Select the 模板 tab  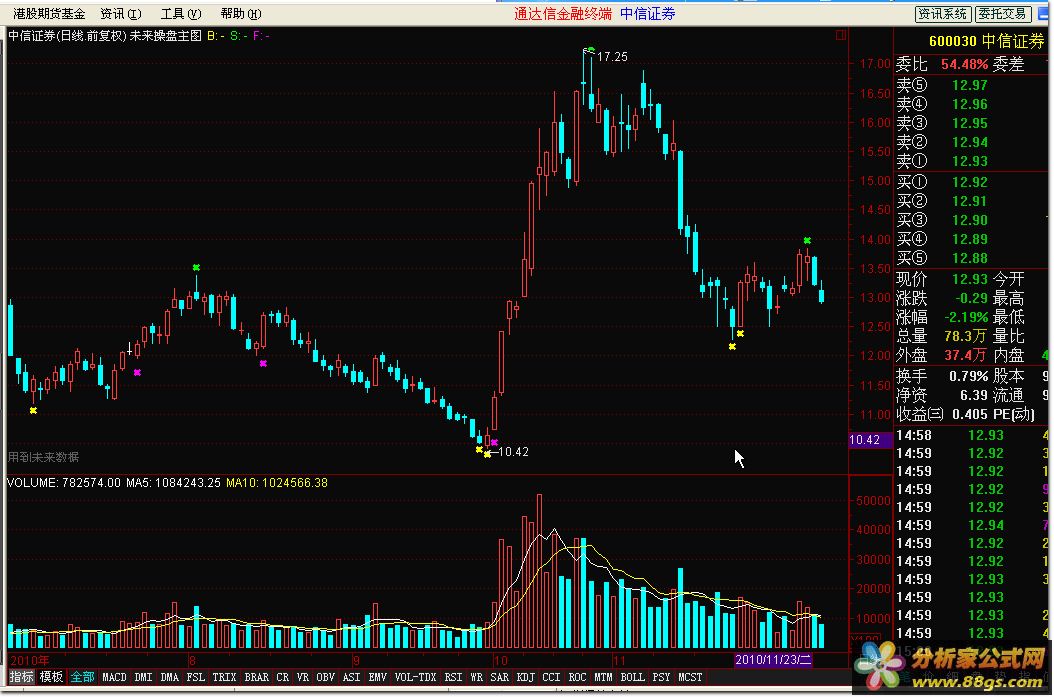(x=51, y=677)
